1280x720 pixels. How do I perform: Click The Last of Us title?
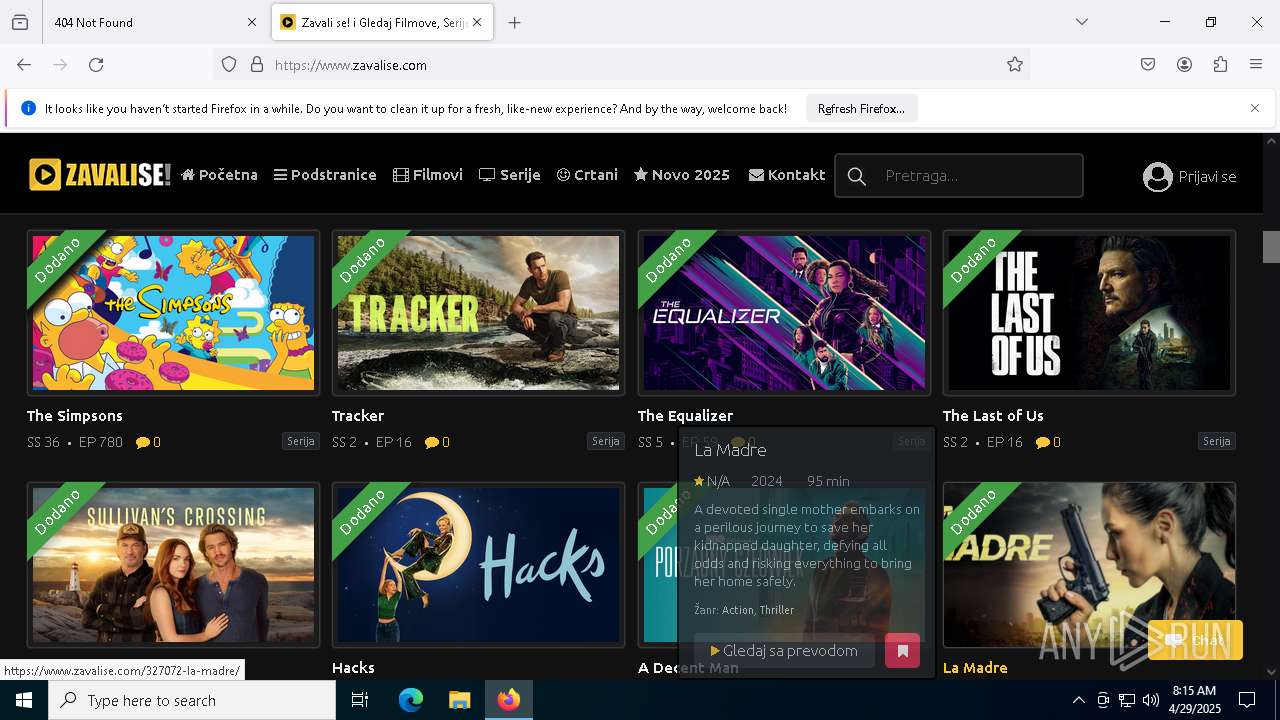(993, 416)
